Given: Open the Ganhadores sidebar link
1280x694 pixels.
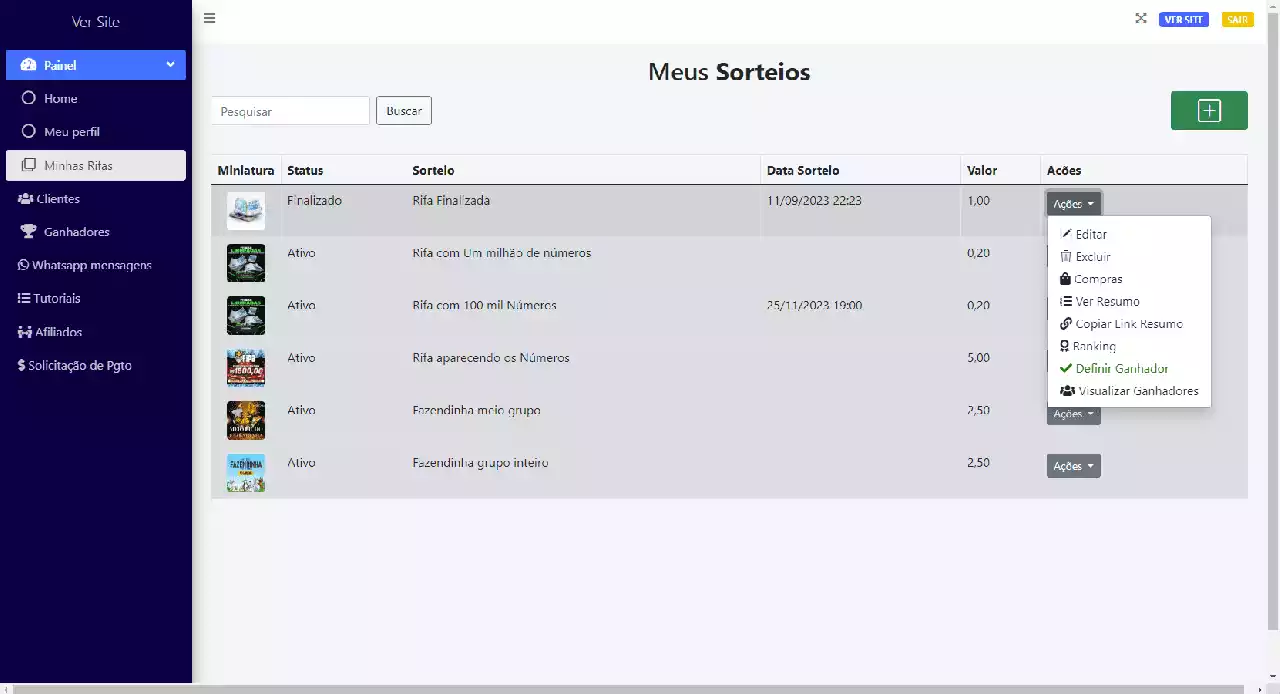Looking at the screenshot, I should coord(96,231).
